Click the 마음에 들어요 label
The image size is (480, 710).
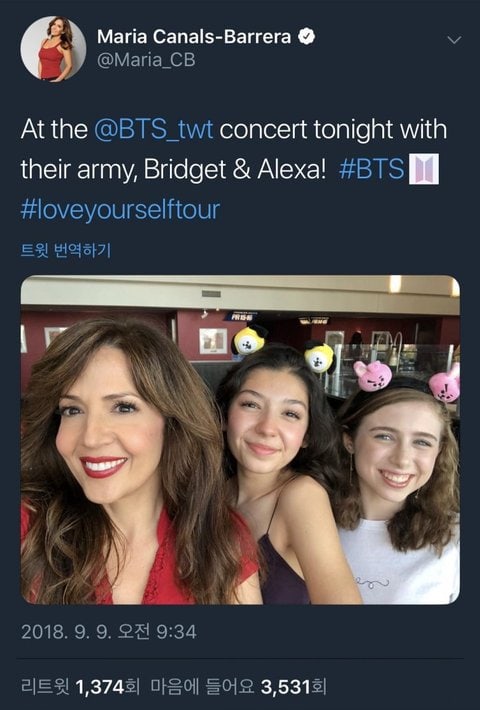202,686
